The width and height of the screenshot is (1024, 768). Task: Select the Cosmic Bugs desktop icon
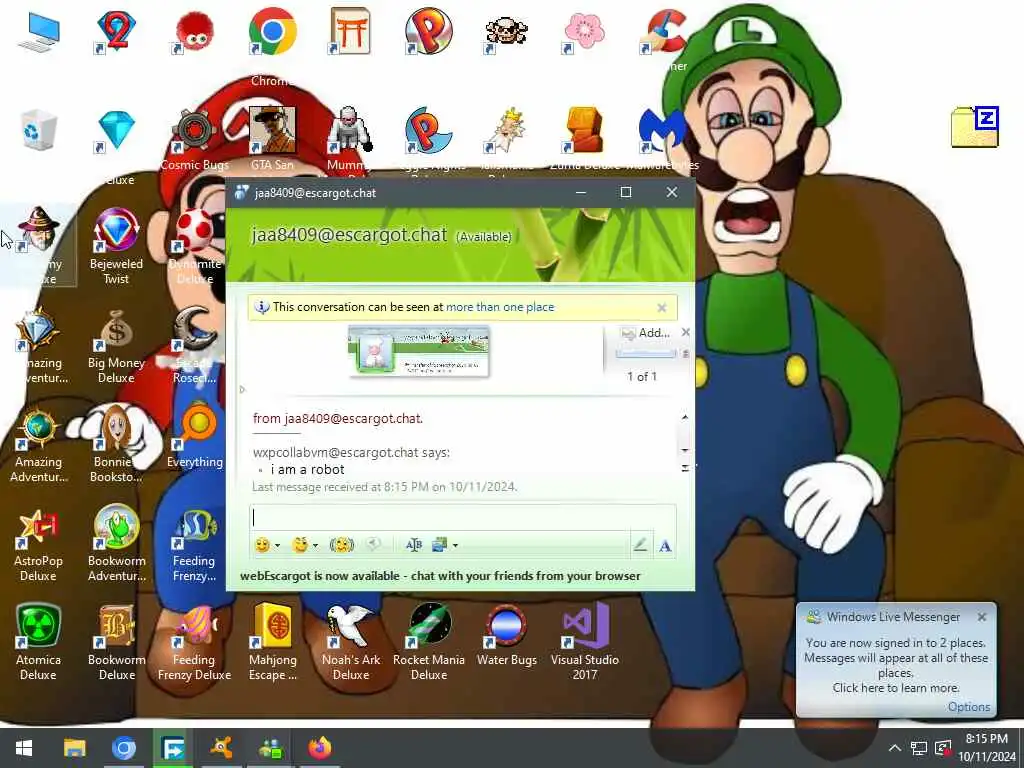pos(194,139)
